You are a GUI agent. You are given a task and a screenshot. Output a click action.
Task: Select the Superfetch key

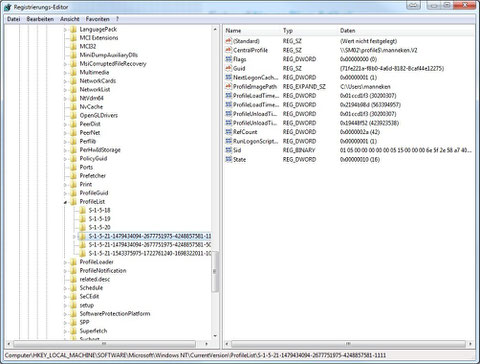93,331
